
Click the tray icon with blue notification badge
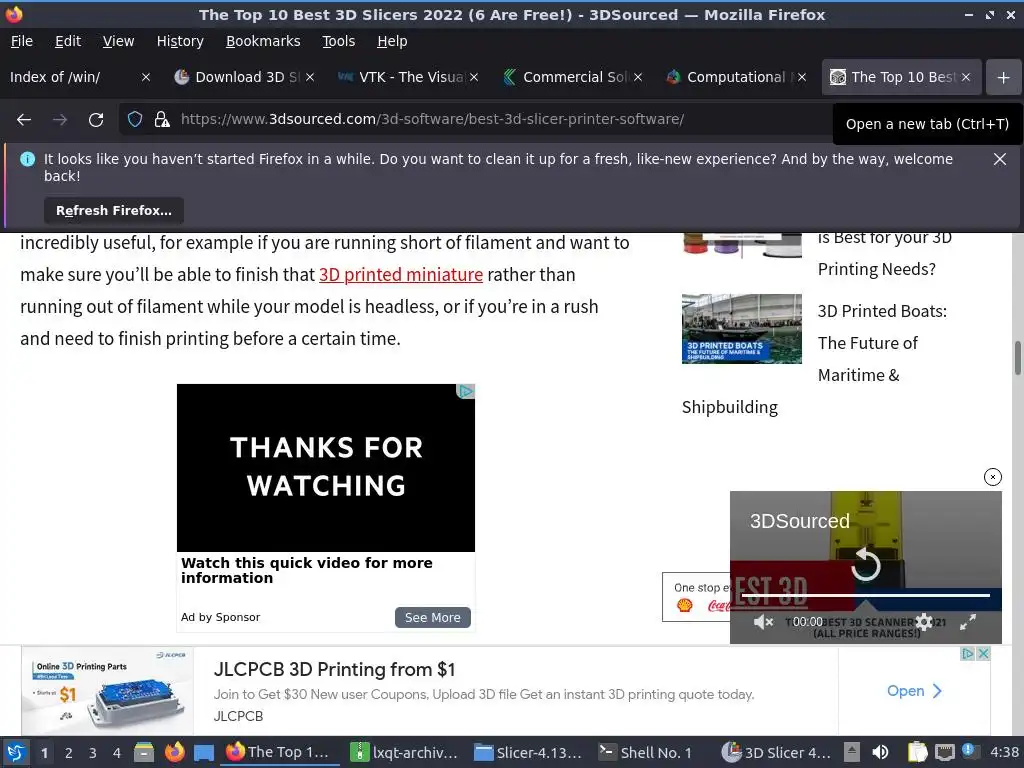pyautogui.click(x=969, y=752)
